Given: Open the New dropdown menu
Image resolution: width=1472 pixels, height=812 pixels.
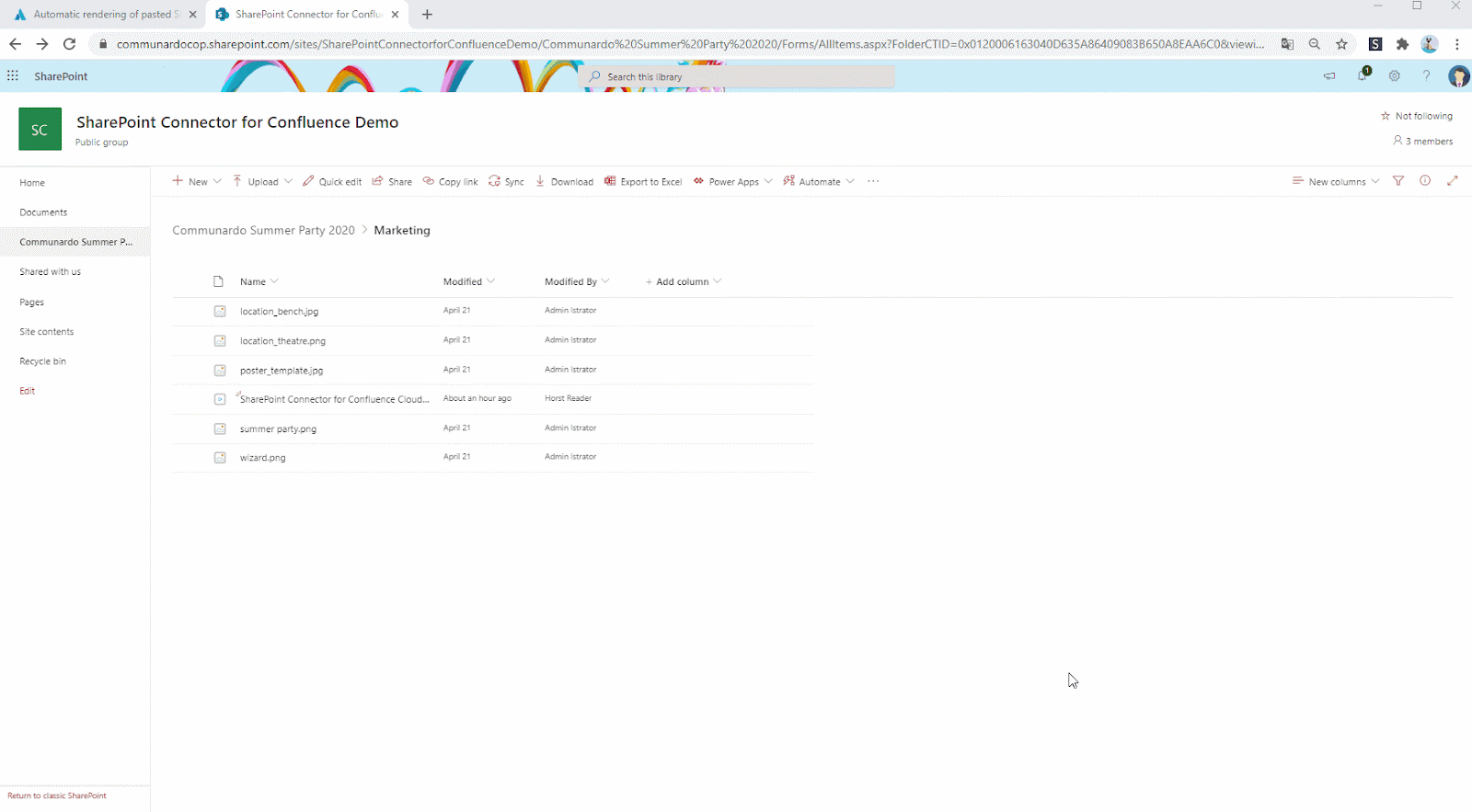Looking at the screenshot, I should (197, 181).
